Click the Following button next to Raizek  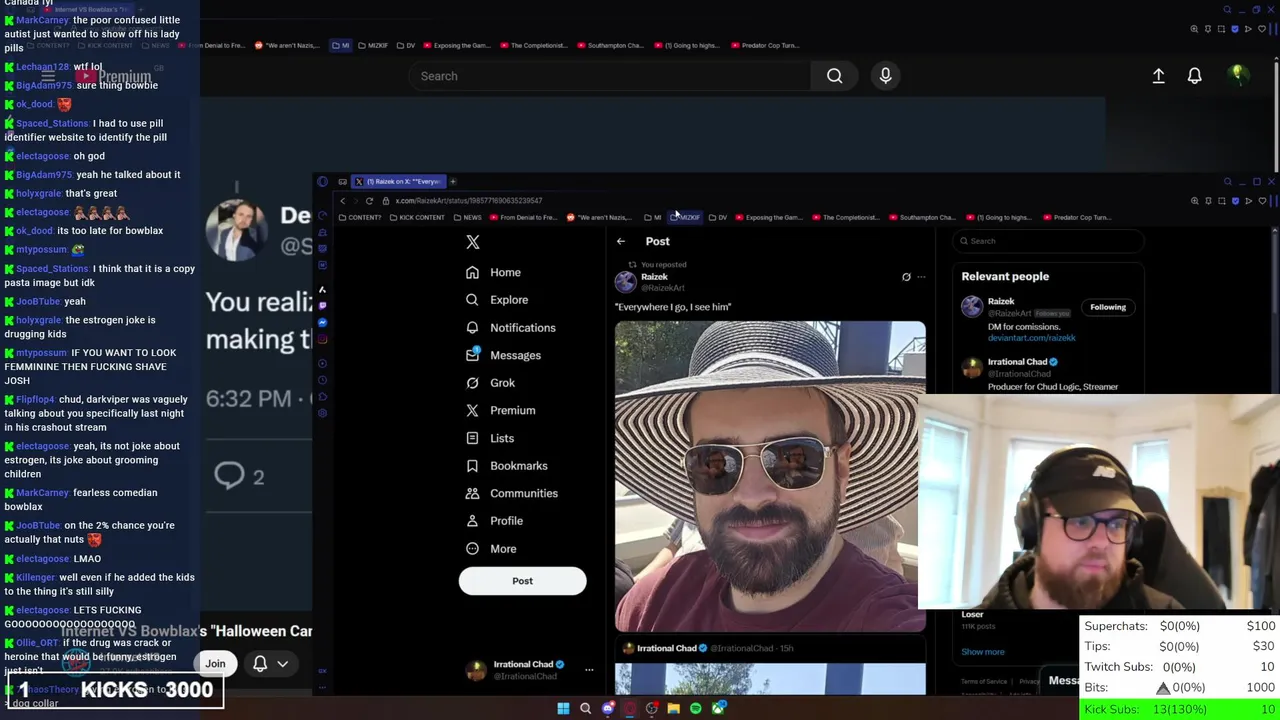(x=1108, y=307)
